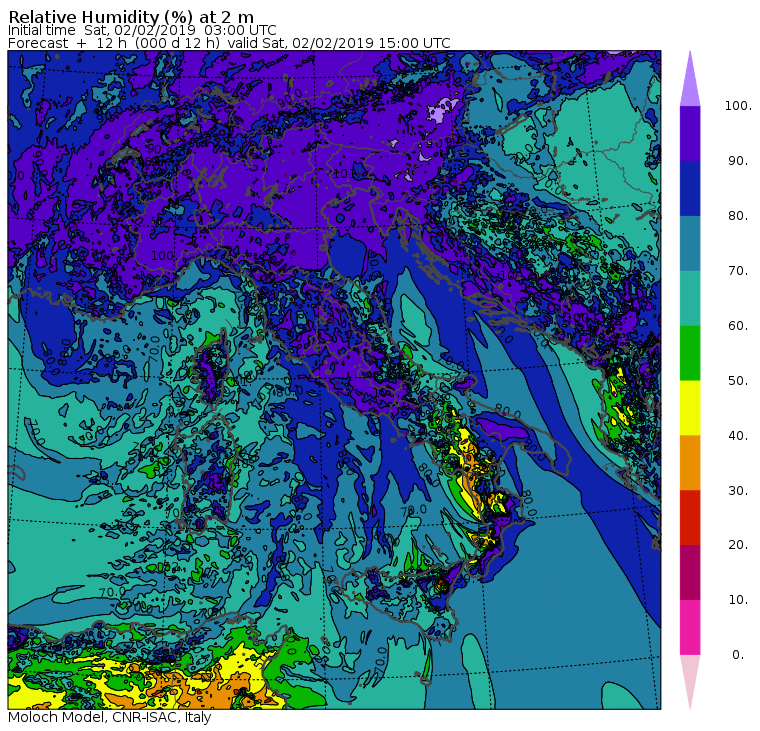Select the maroon 10–20 colorbar segment

coord(690,572)
